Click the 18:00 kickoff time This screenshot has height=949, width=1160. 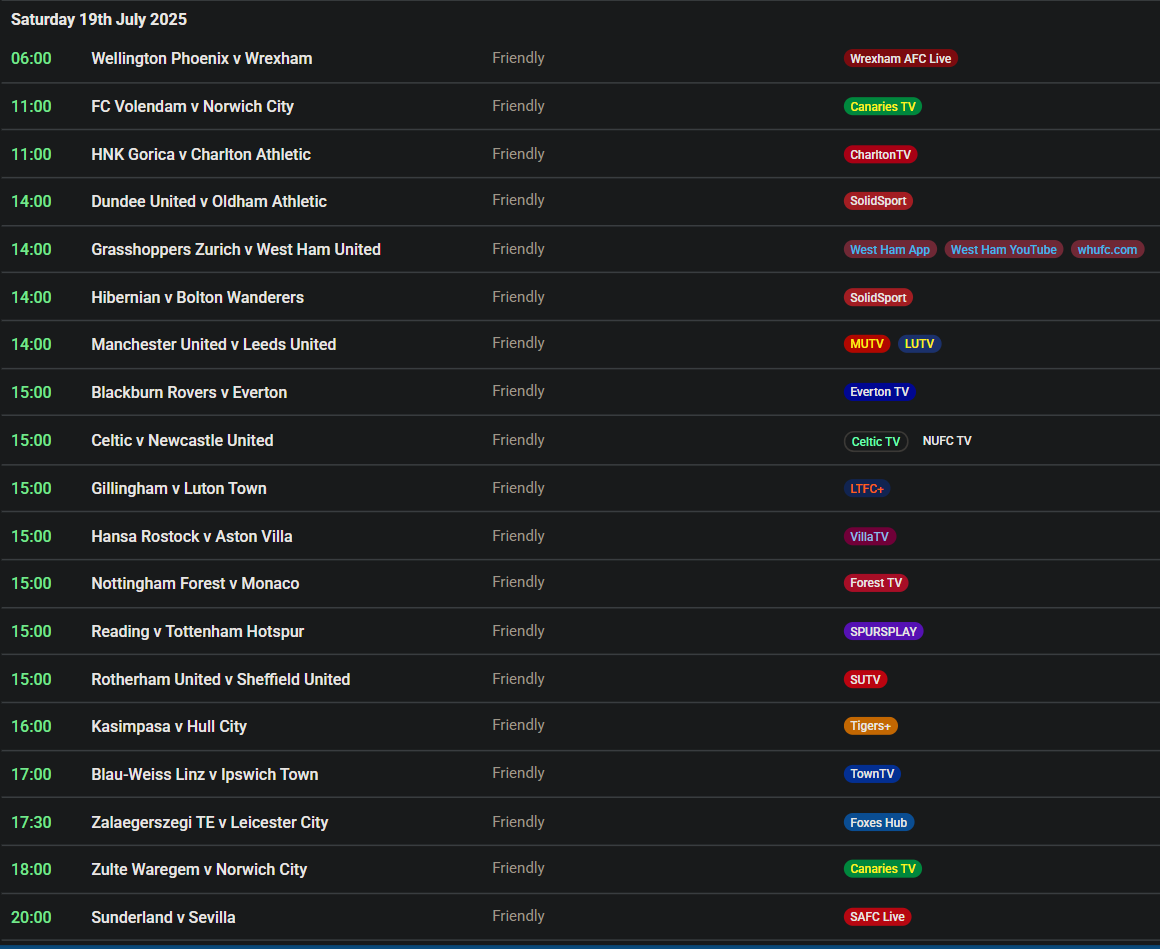point(31,870)
